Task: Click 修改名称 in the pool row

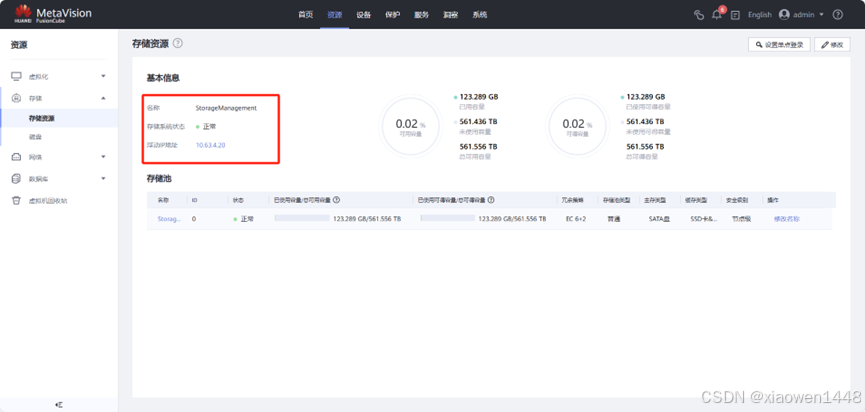Action: point(786,219)
